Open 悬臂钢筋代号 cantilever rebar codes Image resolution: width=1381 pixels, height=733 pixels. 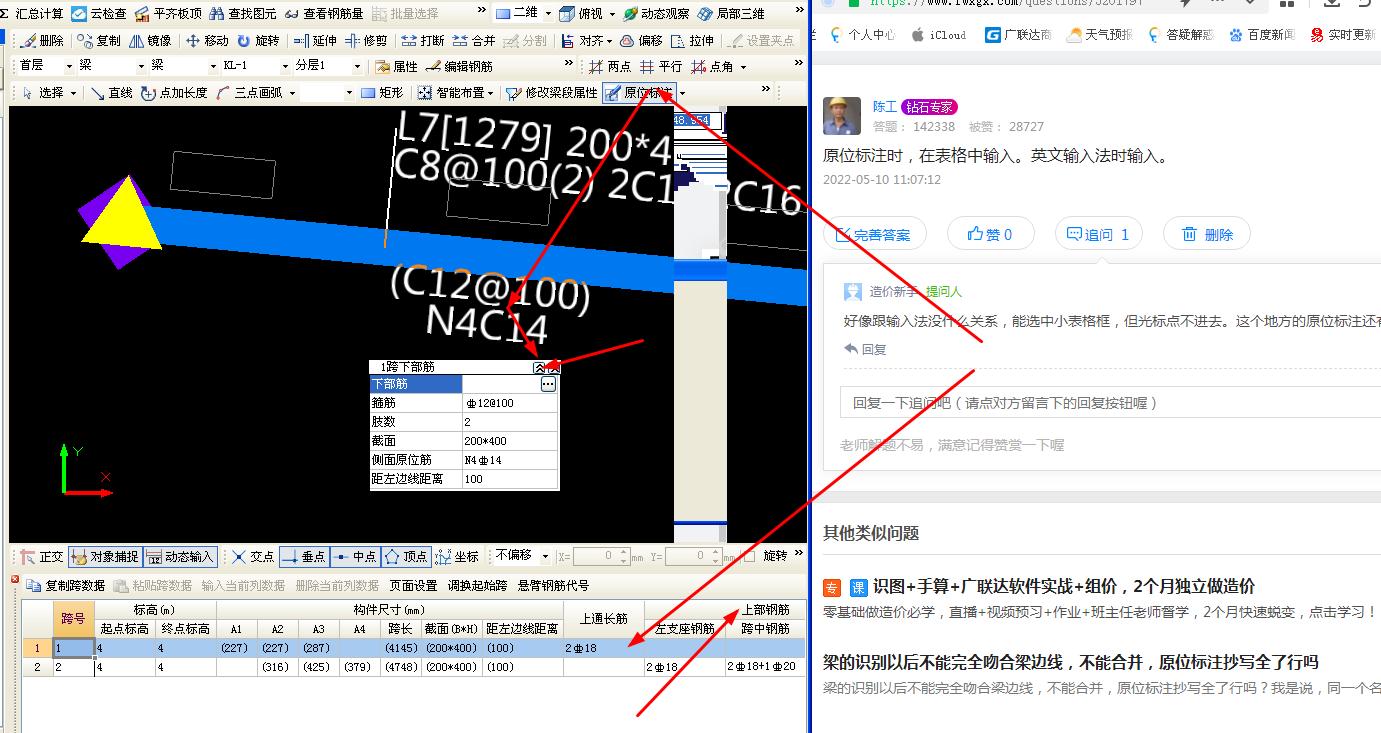(553, 585)
